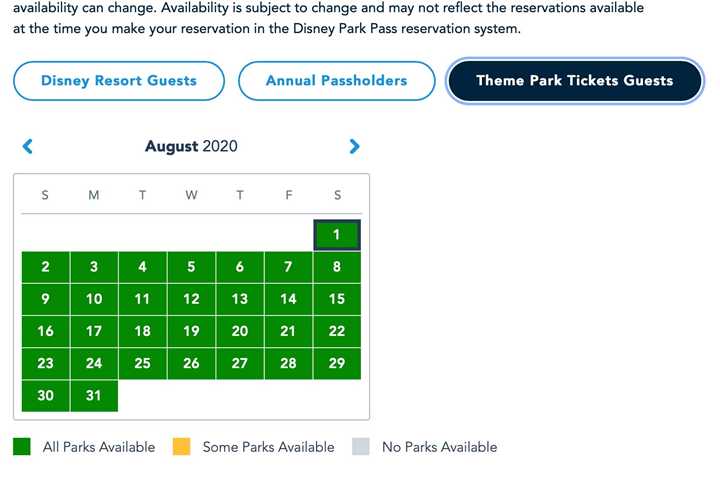Choose August 19 on calendar
The width and height of the screenshot is (720, 480).
(x=191, y=331)
